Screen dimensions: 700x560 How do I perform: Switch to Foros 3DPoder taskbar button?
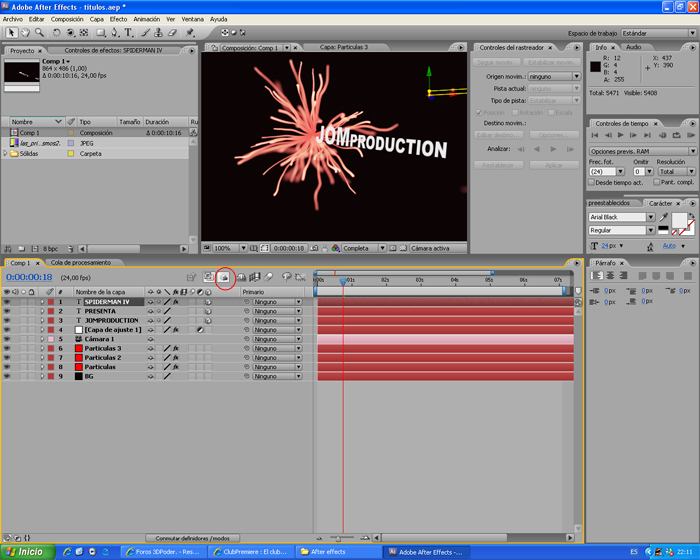(164, 552)
